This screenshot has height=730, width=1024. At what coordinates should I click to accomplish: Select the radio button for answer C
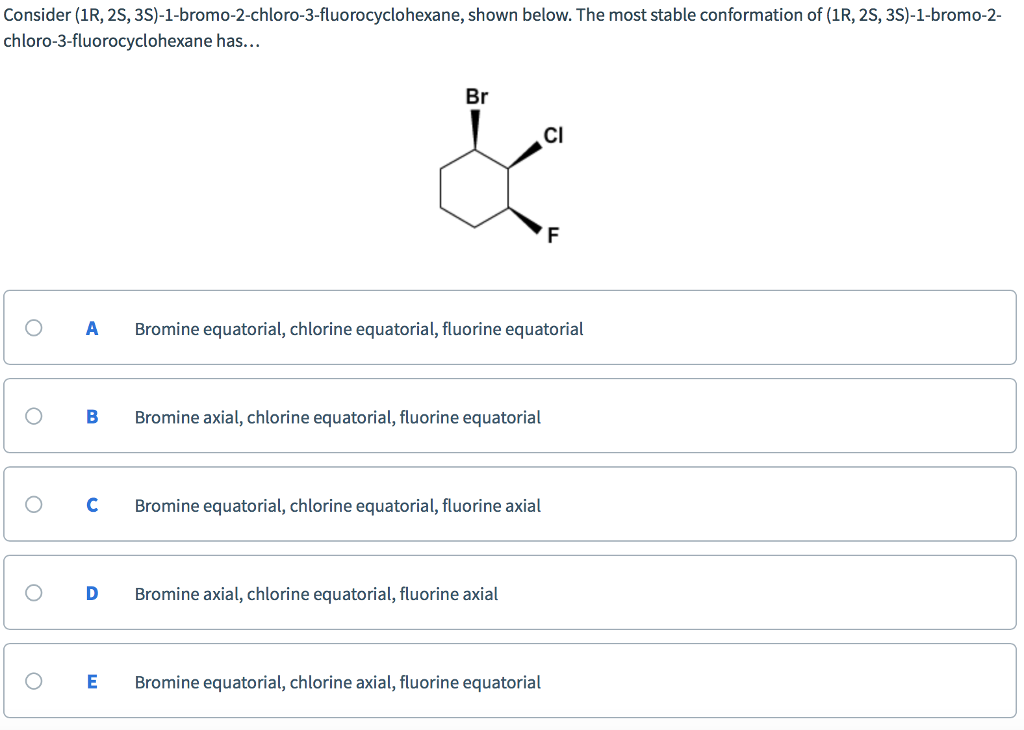click(33, 504)
